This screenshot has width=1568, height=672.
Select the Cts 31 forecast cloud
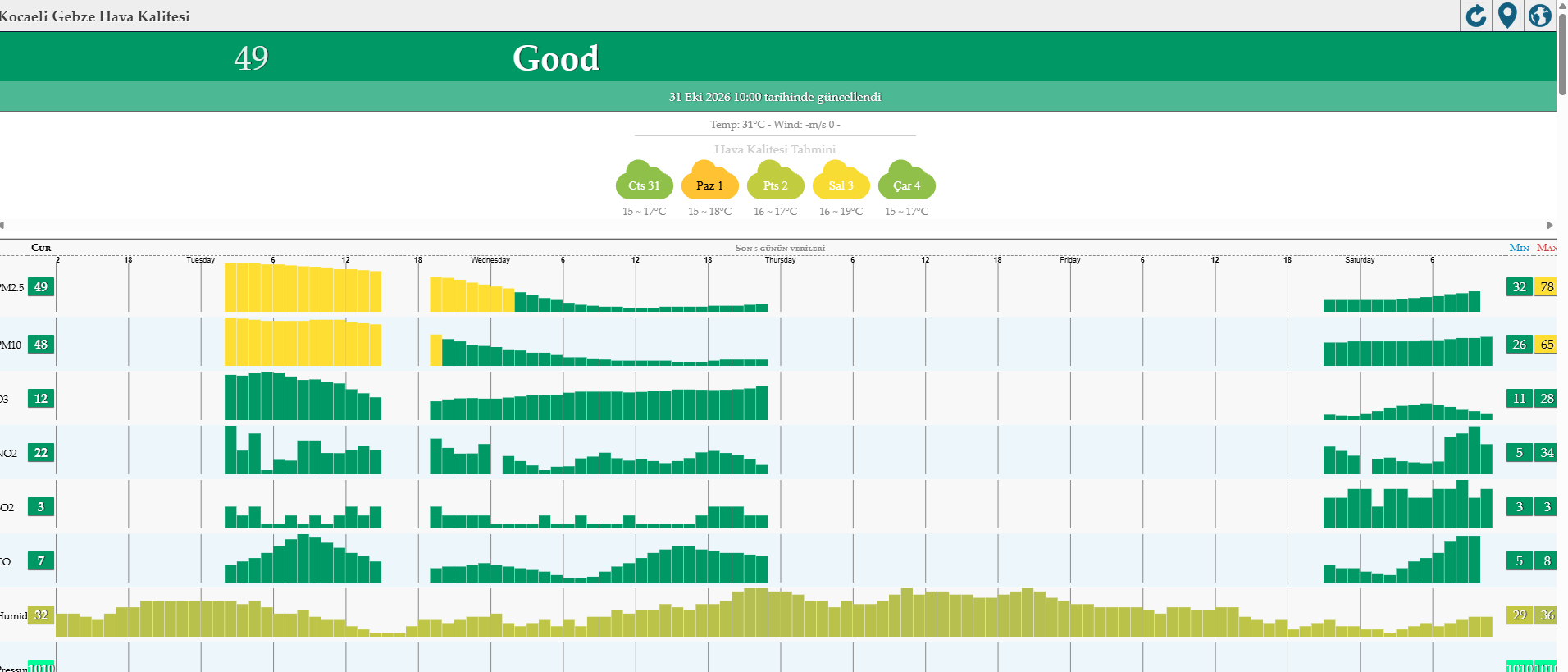644,181
